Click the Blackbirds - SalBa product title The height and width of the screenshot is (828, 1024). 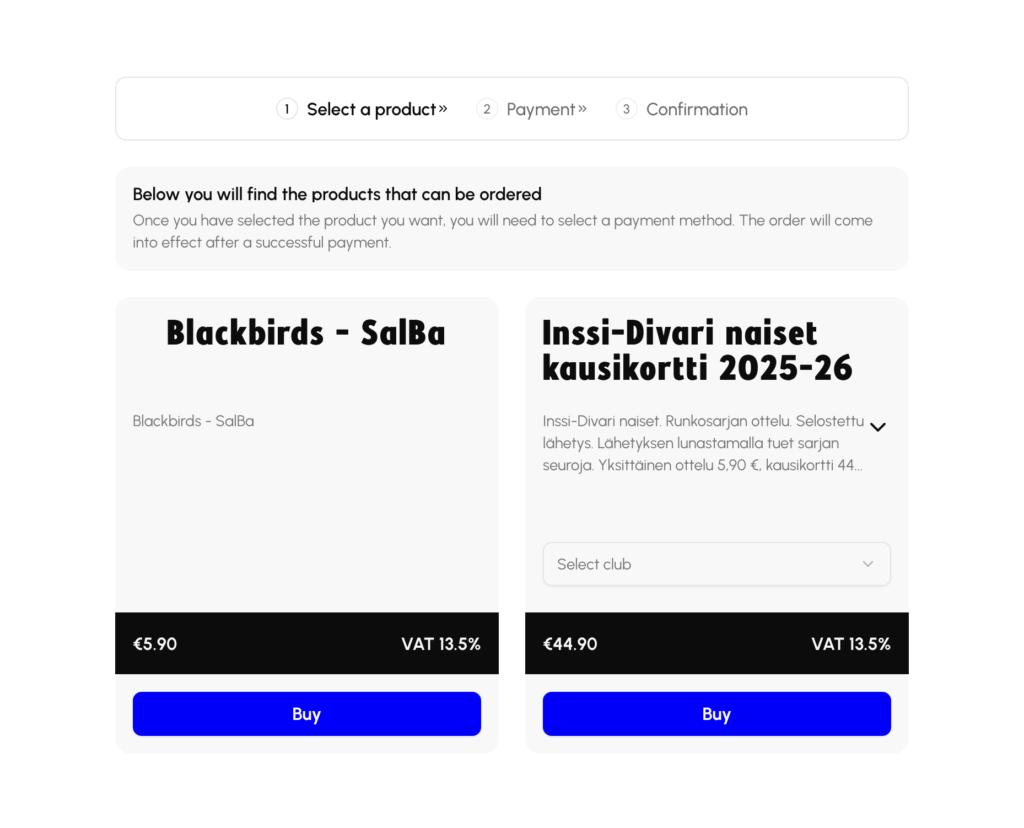(x=306, y=332)
